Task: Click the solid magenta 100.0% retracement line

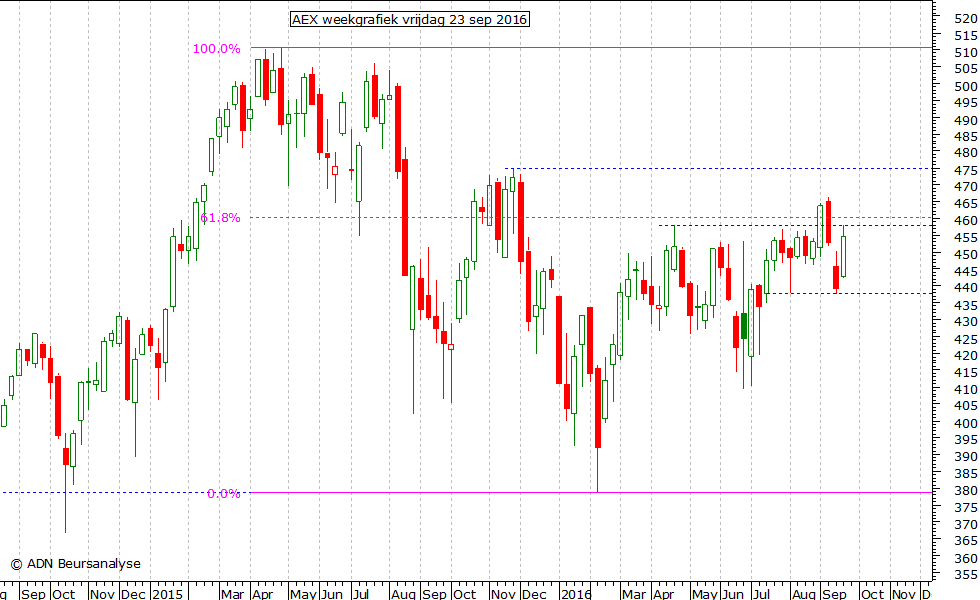Action: [591, 48]
